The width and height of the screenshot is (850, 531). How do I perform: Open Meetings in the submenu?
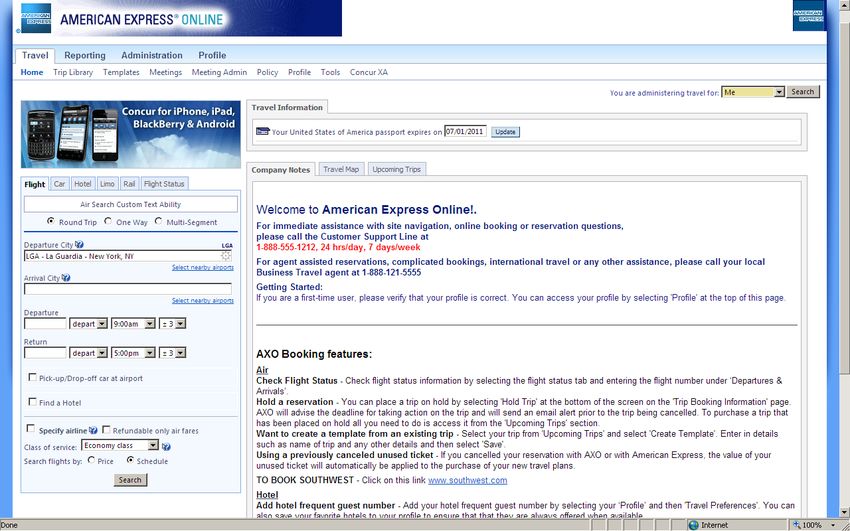(165, 72)
